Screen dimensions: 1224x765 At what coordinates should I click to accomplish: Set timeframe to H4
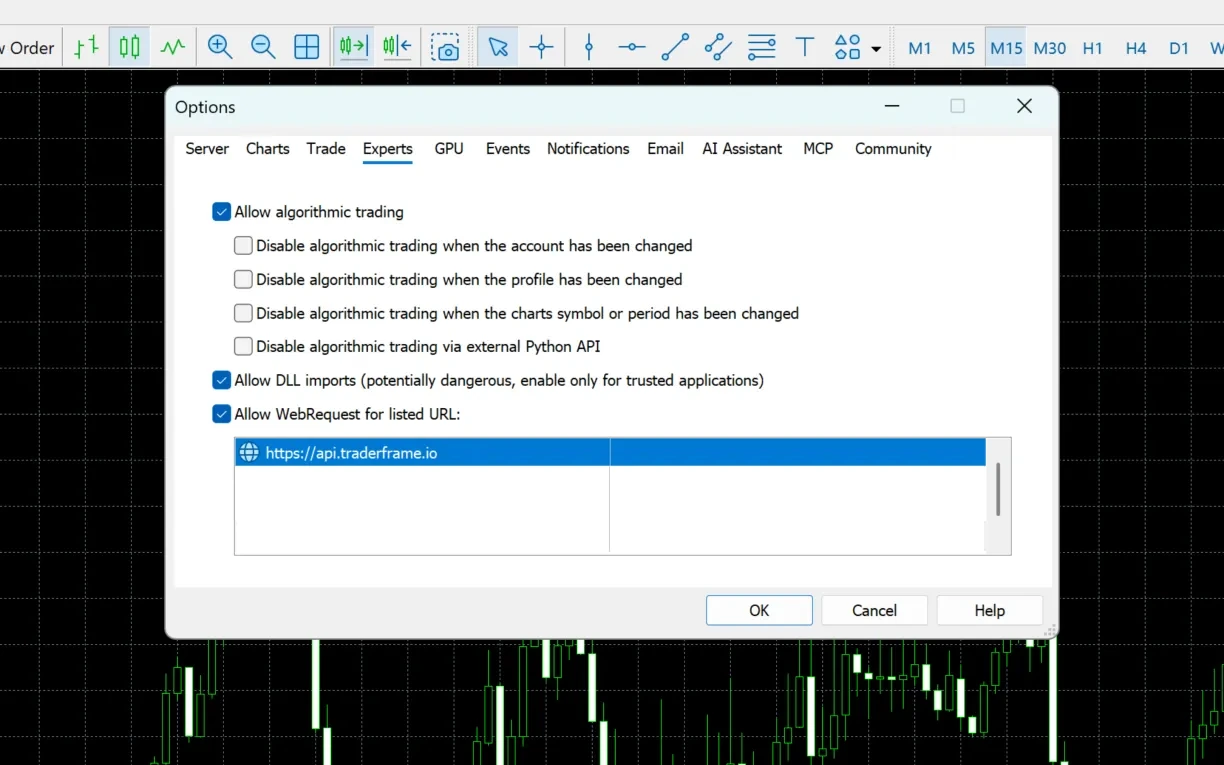click(1136, 48)
